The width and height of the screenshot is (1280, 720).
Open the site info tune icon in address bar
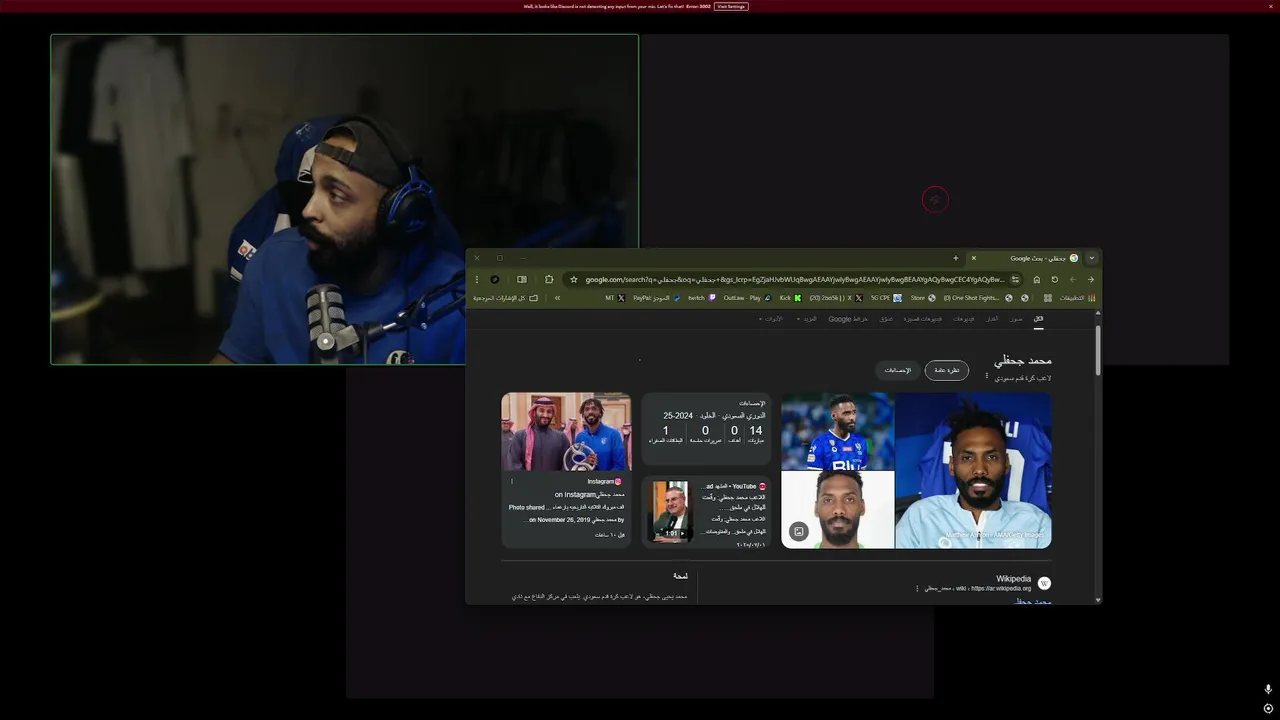[1015, 280]
